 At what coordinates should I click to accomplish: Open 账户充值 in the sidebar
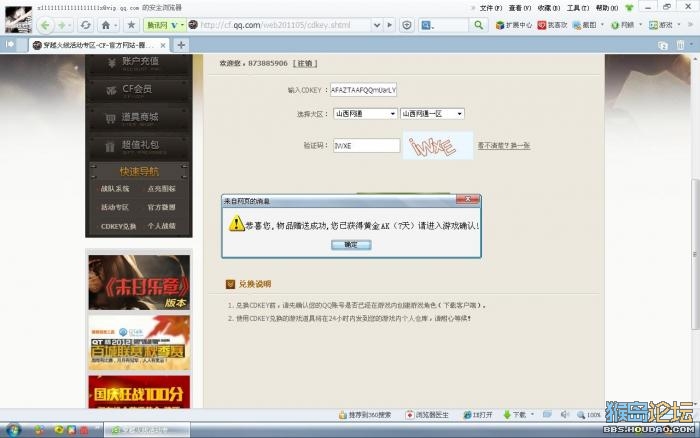(139, 63)
